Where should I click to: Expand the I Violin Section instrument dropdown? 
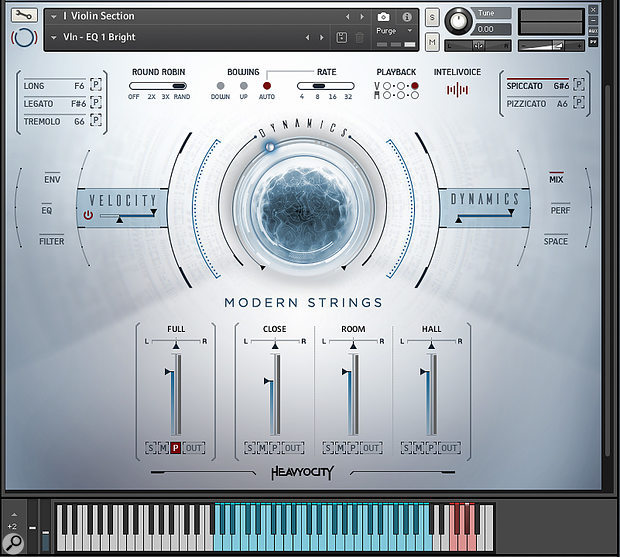pyautogui.click(x=53, y=17)
